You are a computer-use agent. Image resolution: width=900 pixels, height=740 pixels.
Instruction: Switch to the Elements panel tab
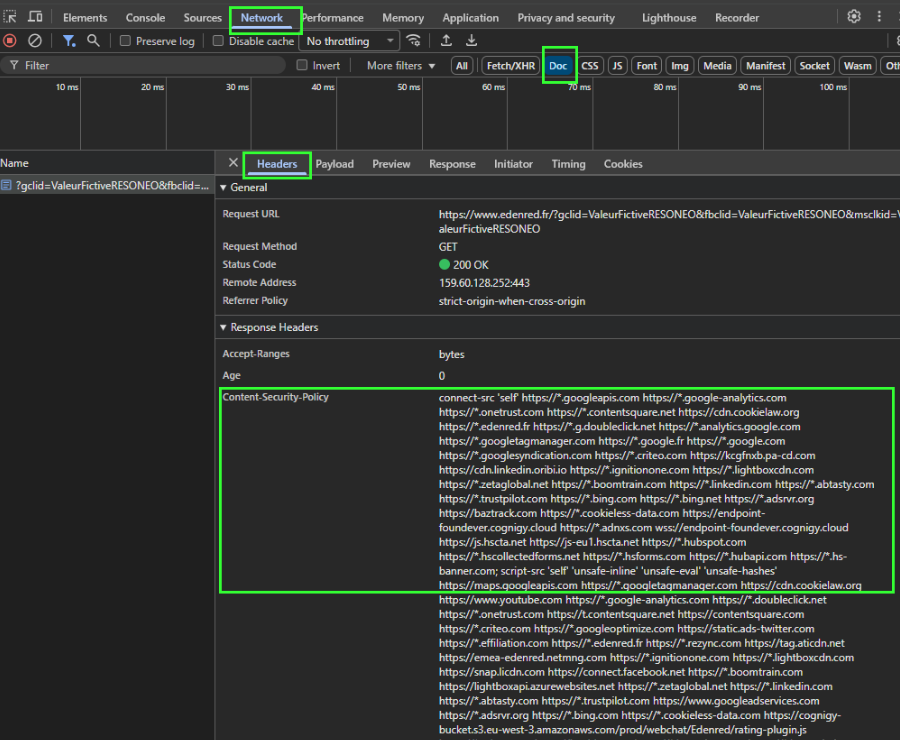85,18
